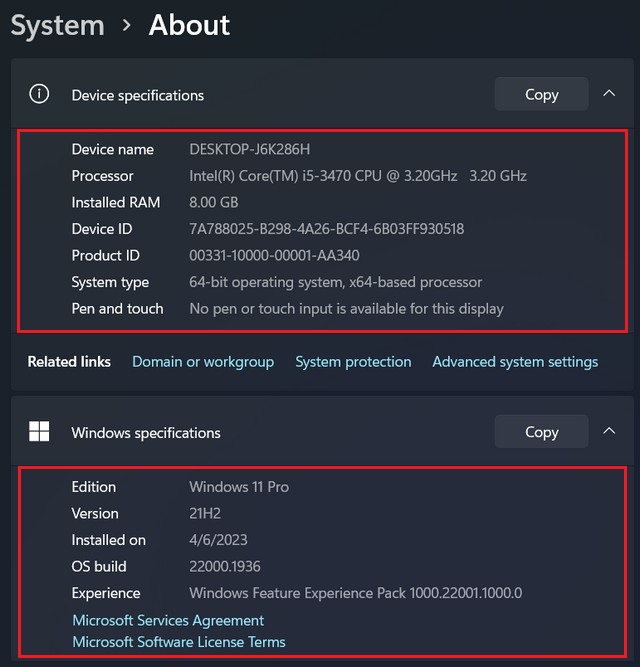Click the Pen and touch label
This screenshot has height=667, width=640.
117,308
